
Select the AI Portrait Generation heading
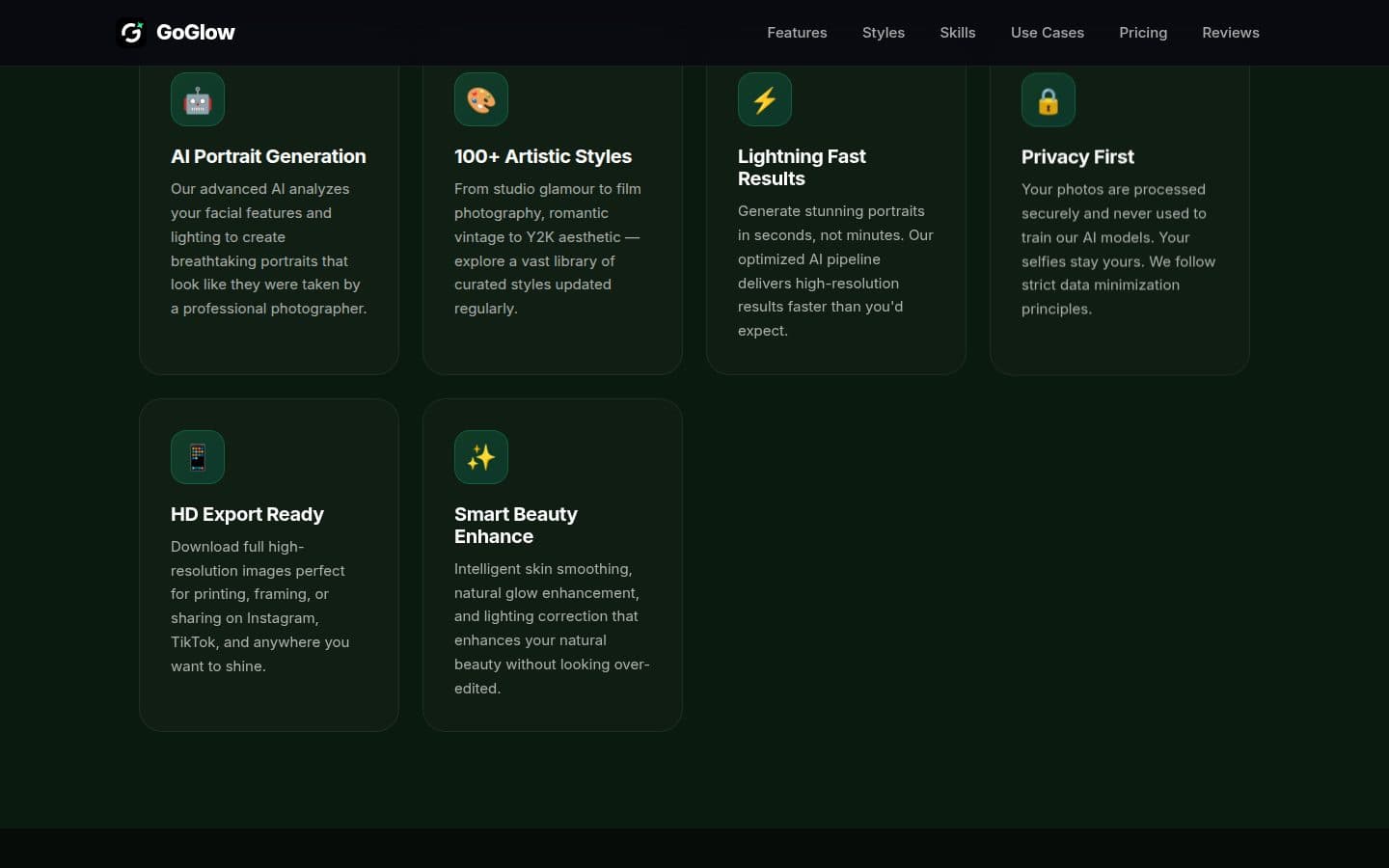[x=268, y=156]
